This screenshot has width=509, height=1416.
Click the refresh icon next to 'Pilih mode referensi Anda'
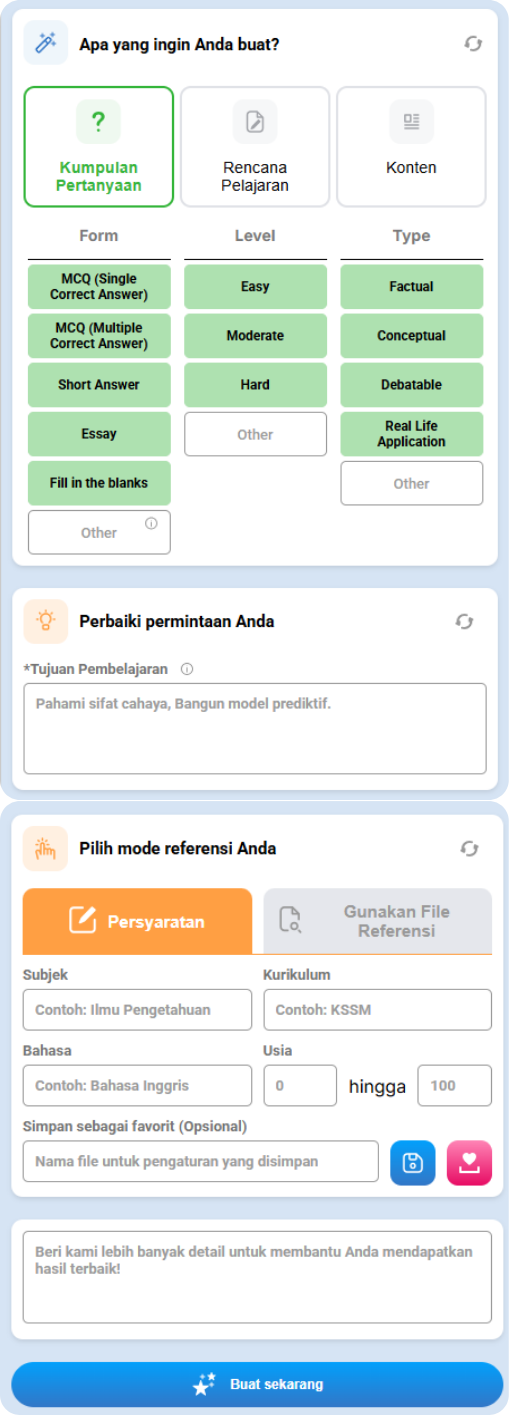[469, 848]
